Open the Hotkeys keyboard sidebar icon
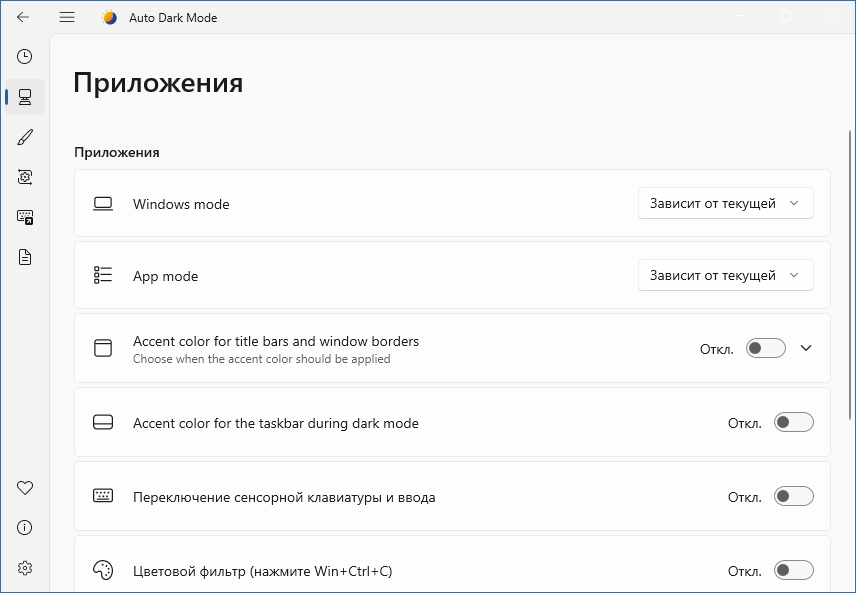This screenshot has width=856, height=593. click(25, 217)
